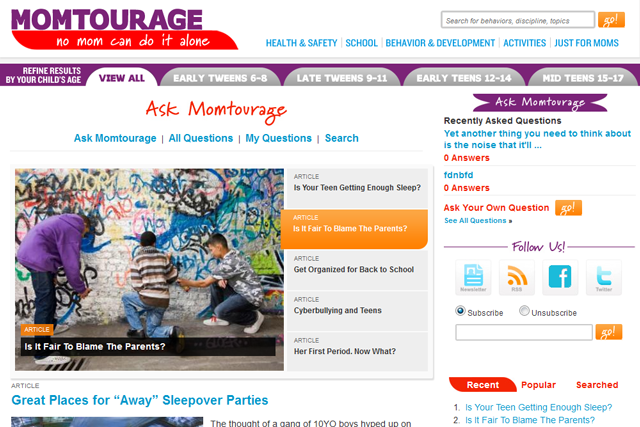Open the Just For Moms menu
The width and height of the screenshot is (640, 427).
(586, 43)
